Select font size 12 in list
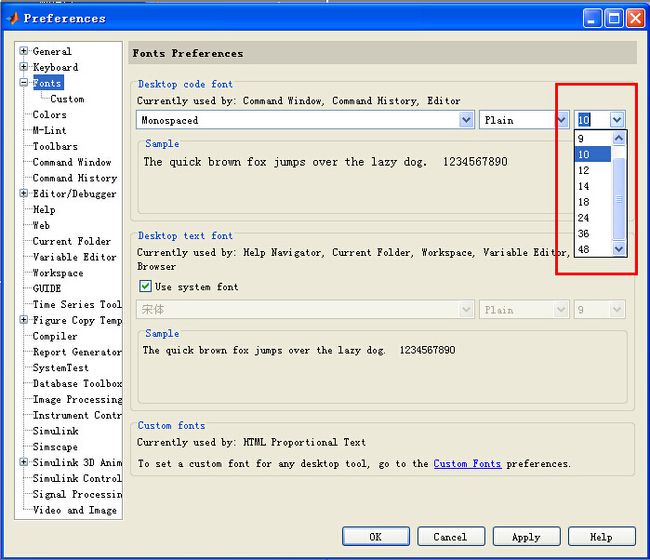Screen dimensions: 650x560 point(593,170)
